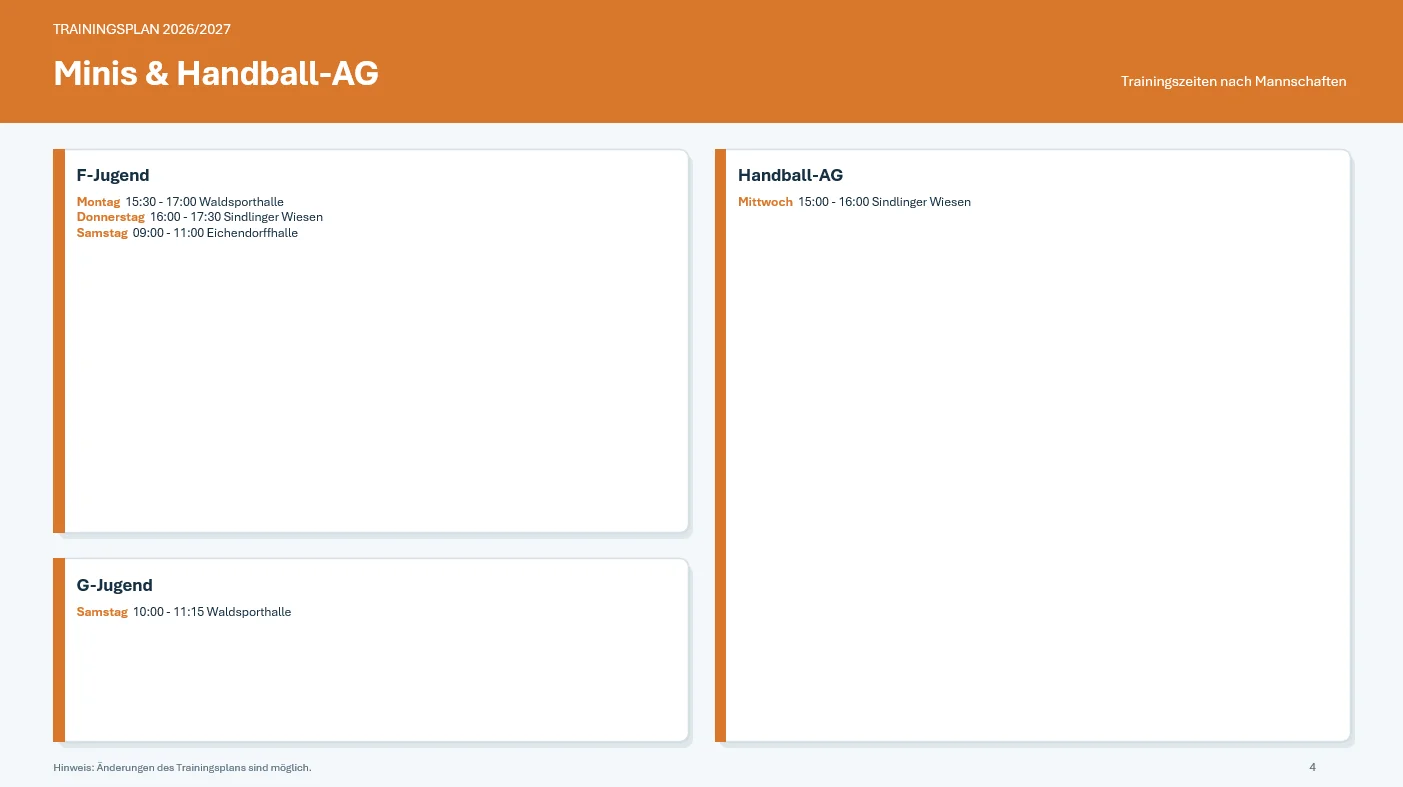1403x787 pixels.
Task: Select the 'Handball-AG' card heading
Action: (790, 175)
